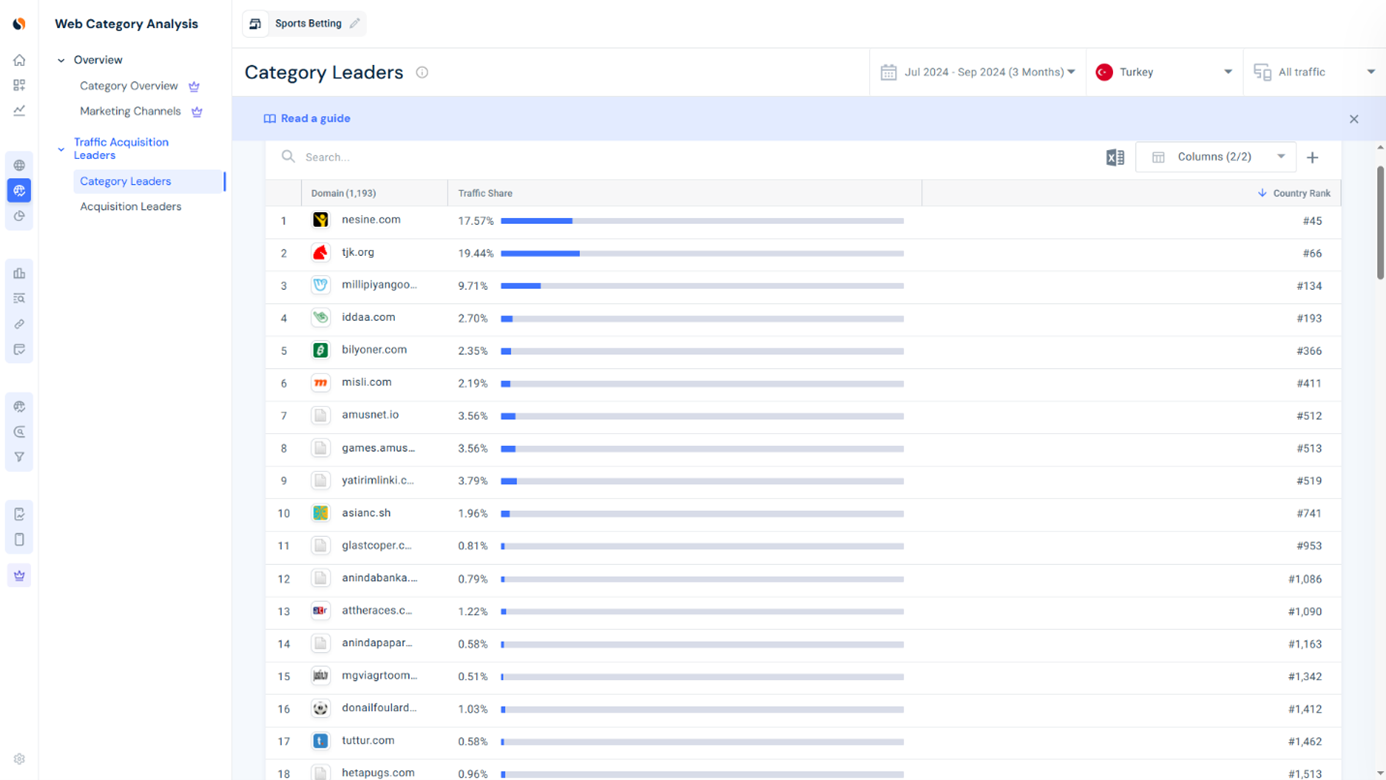Open settings gear at sidebar bottom
1386x780 pixels.
pos(19,759)
